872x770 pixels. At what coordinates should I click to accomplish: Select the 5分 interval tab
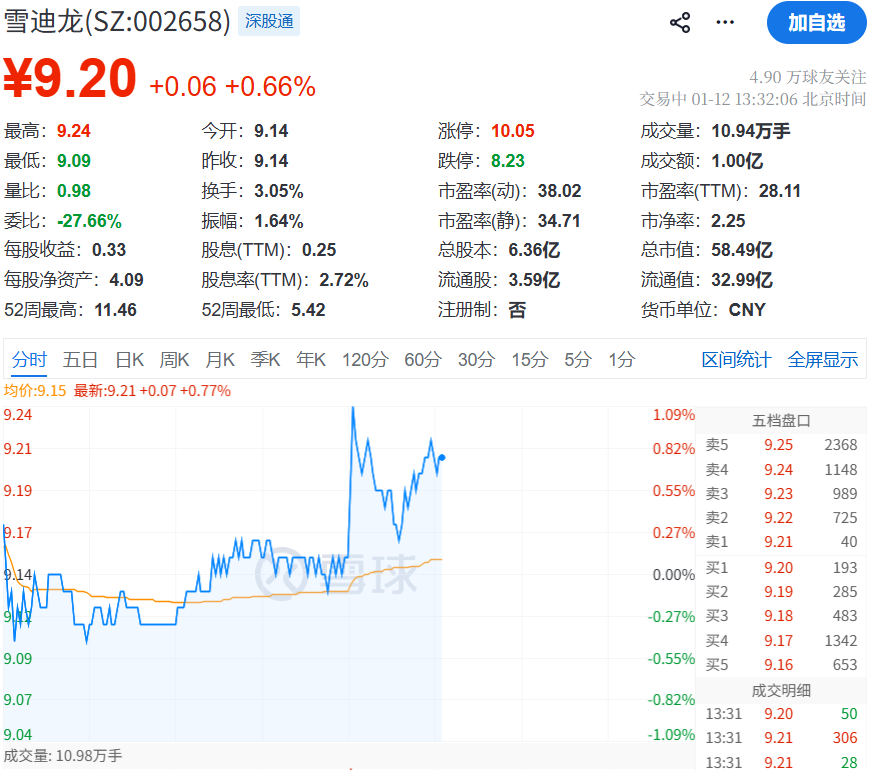click(x=577, y=360)
